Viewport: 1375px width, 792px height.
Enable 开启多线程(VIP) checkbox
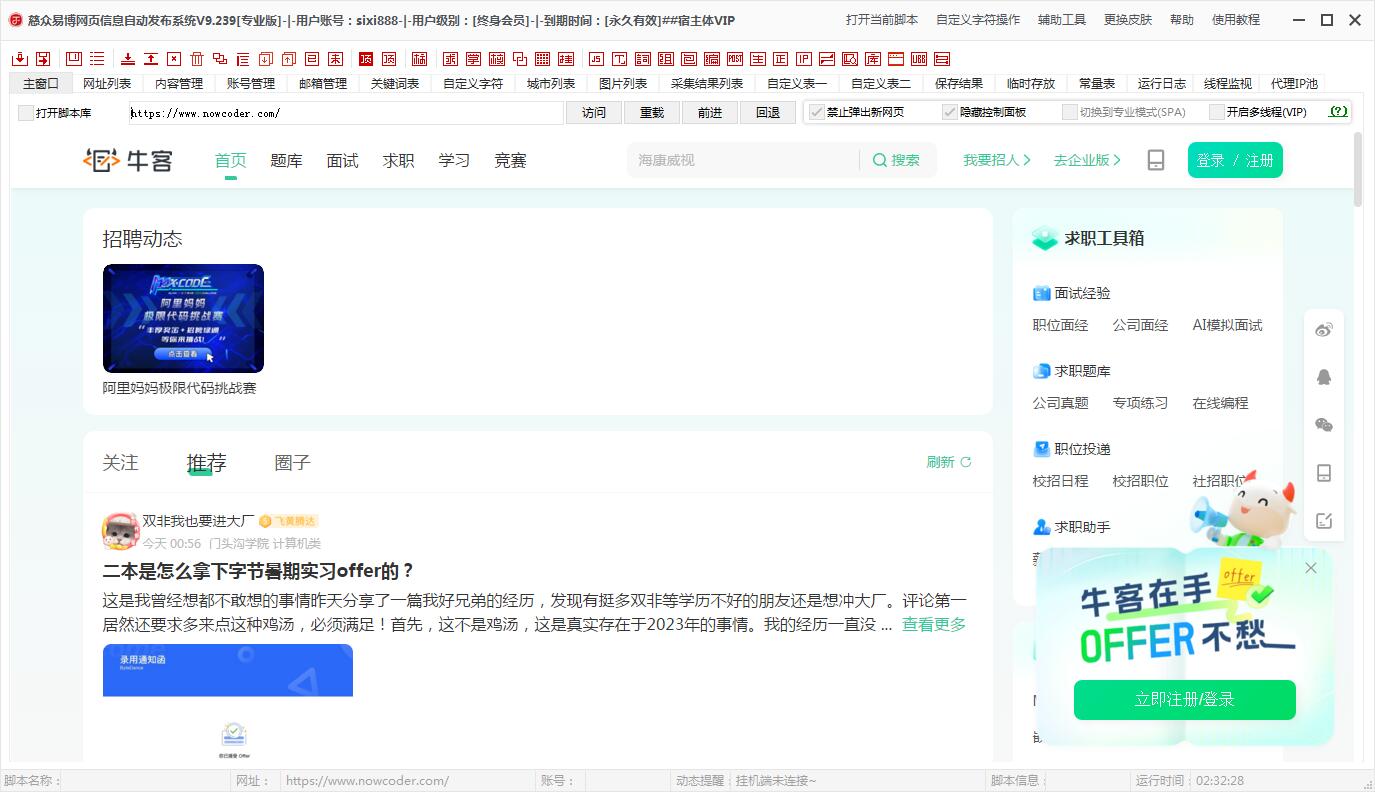coord(1217,112)
